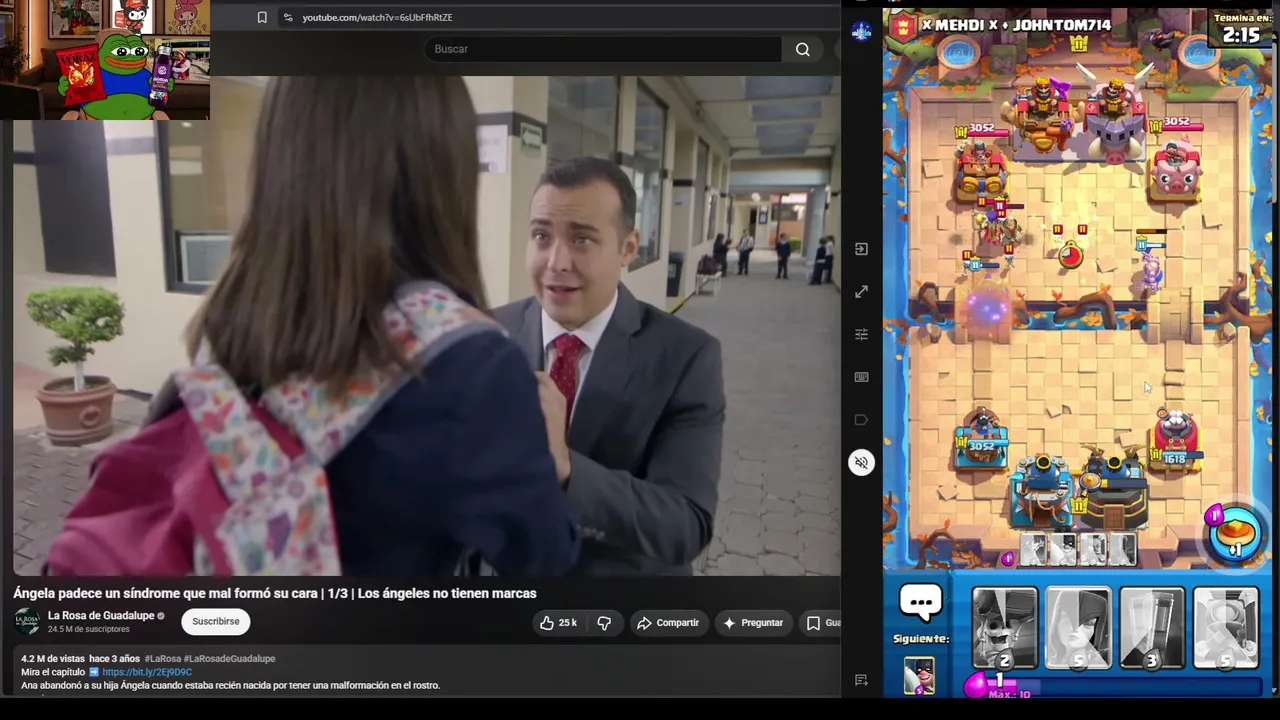Open the Pepe frog webcam overlay thumbnail
The height and width of the screenshot is (720, 1280).
pos(105,60)
